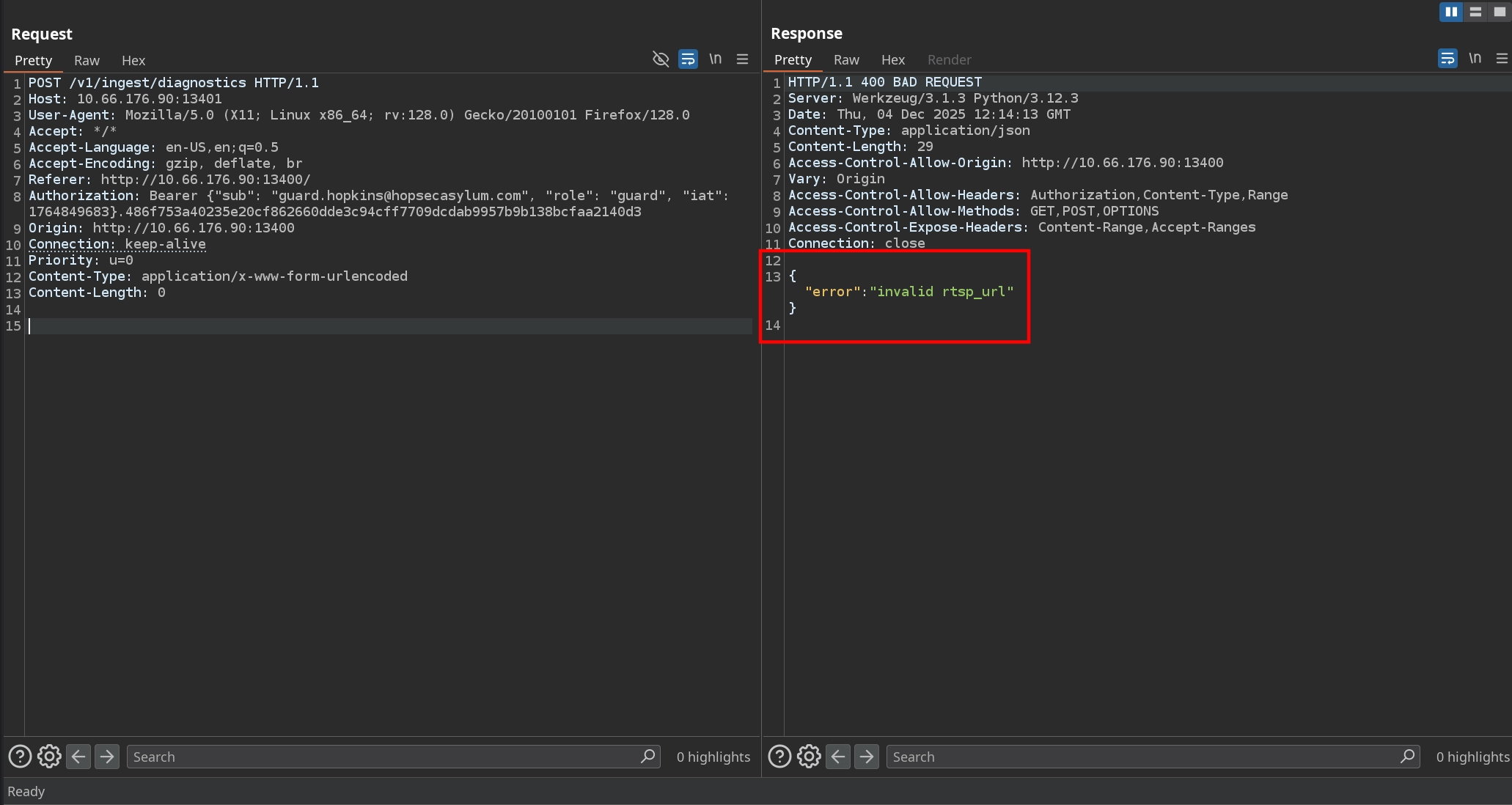Viewport: 1512px width, 805px height.
Task: Go to next match in Request search
Action: (107, 757)
